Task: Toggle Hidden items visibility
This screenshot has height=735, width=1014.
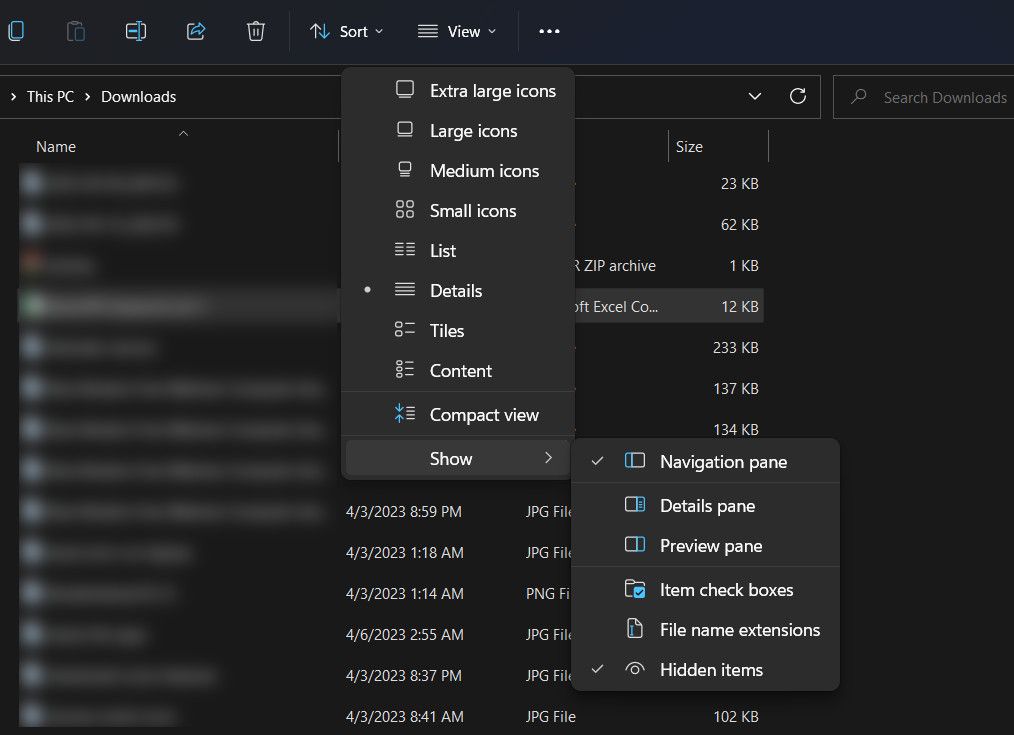Action: 706,670
